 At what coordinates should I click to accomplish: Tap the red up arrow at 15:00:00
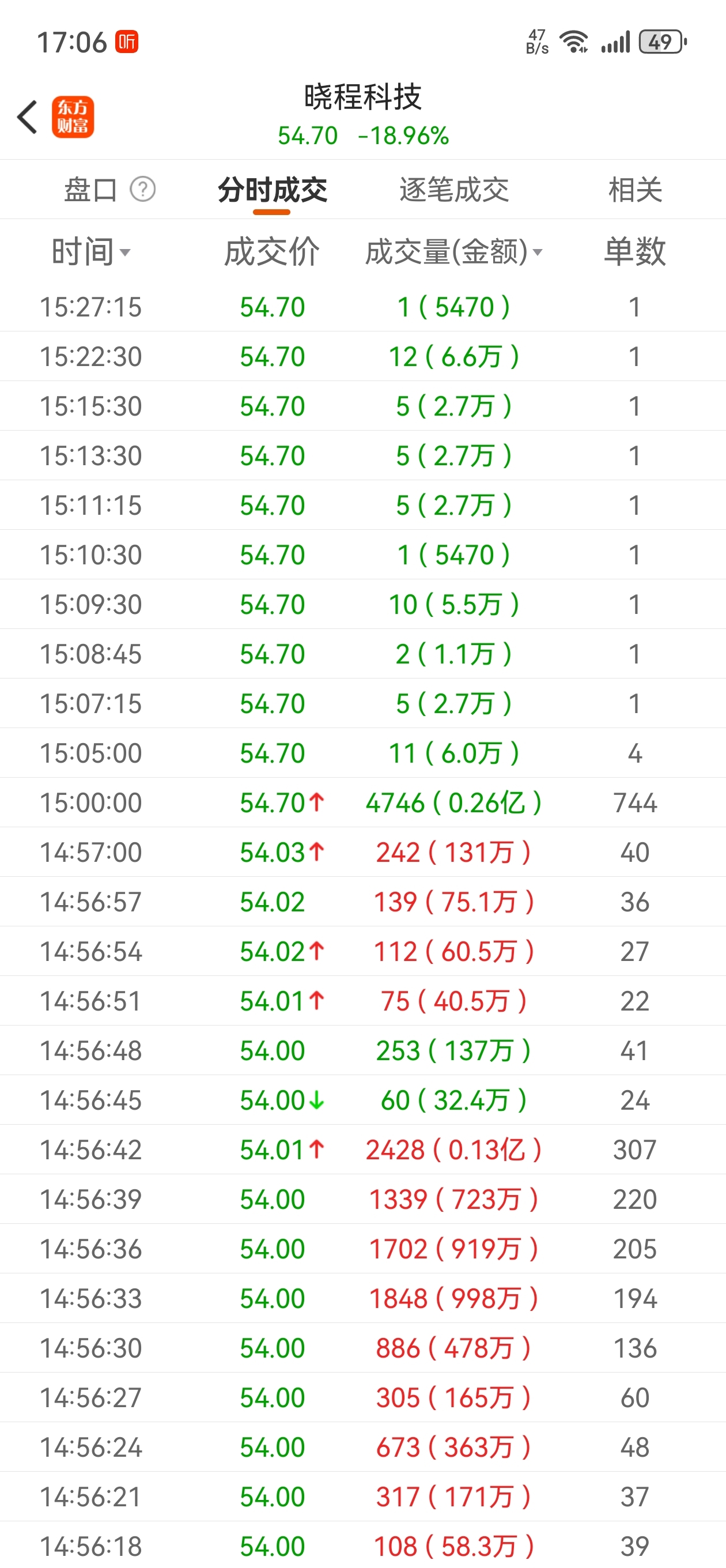[316, 802]
